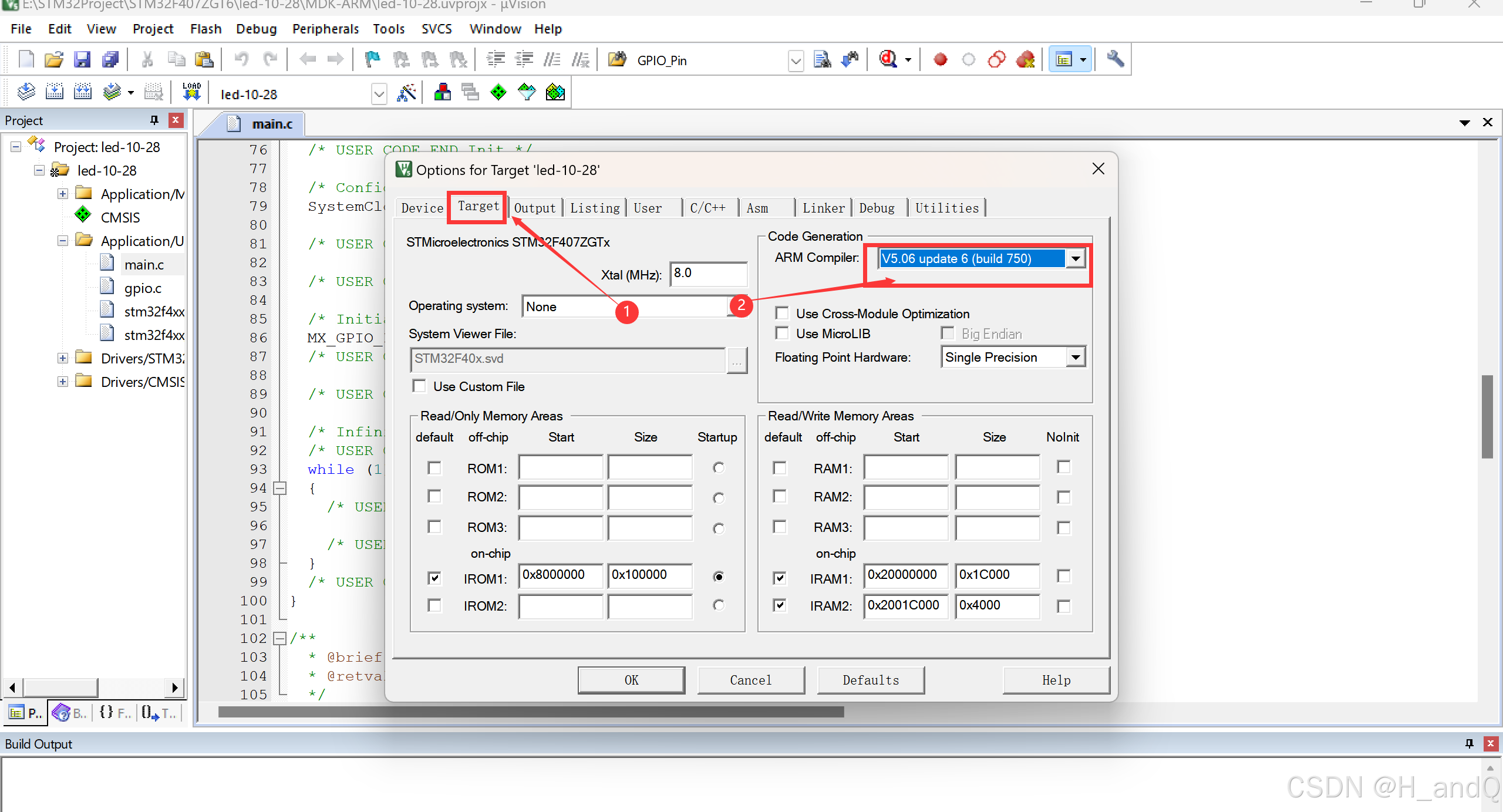Collapse the Application/User folder node

tap(63, 241)
